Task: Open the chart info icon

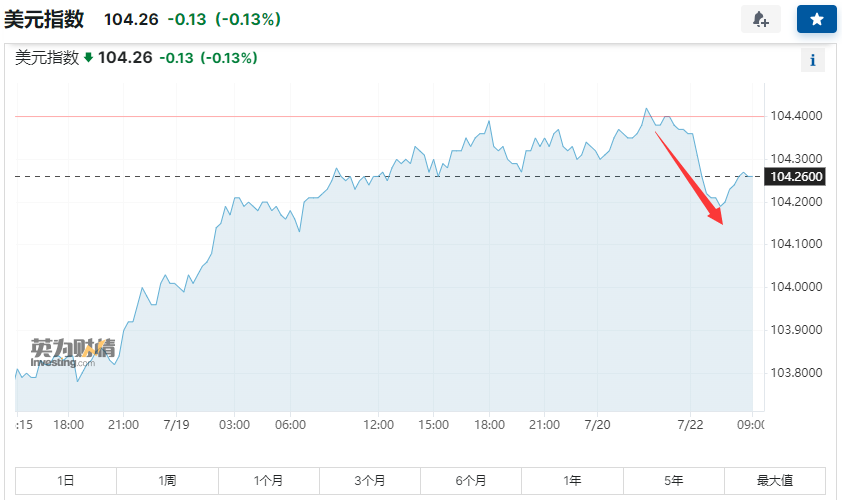Action: pyautogui.click(x=812, y=60)
